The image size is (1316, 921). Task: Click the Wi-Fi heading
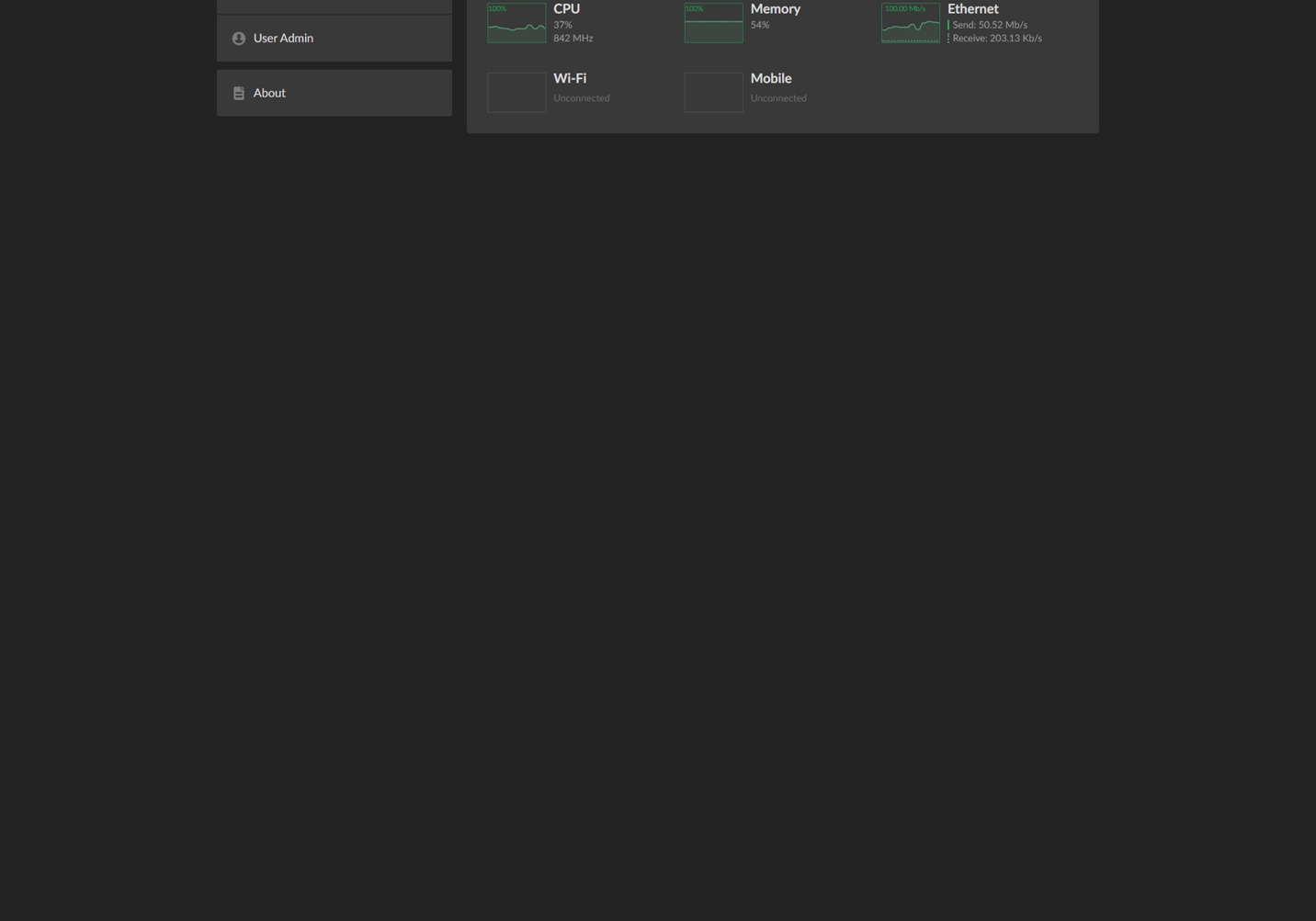[570, 79]
